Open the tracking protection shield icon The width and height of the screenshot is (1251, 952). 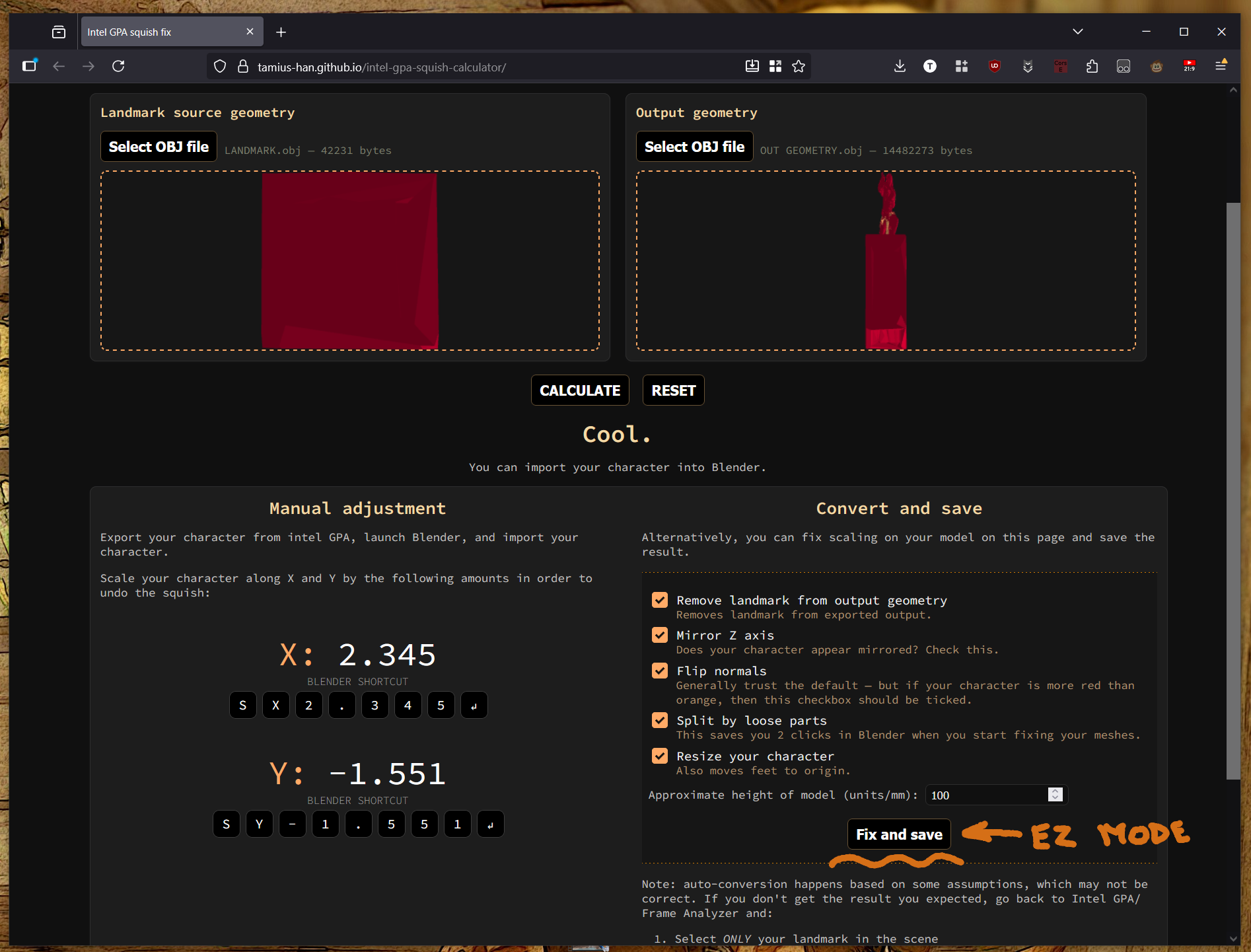coord(220,67)
